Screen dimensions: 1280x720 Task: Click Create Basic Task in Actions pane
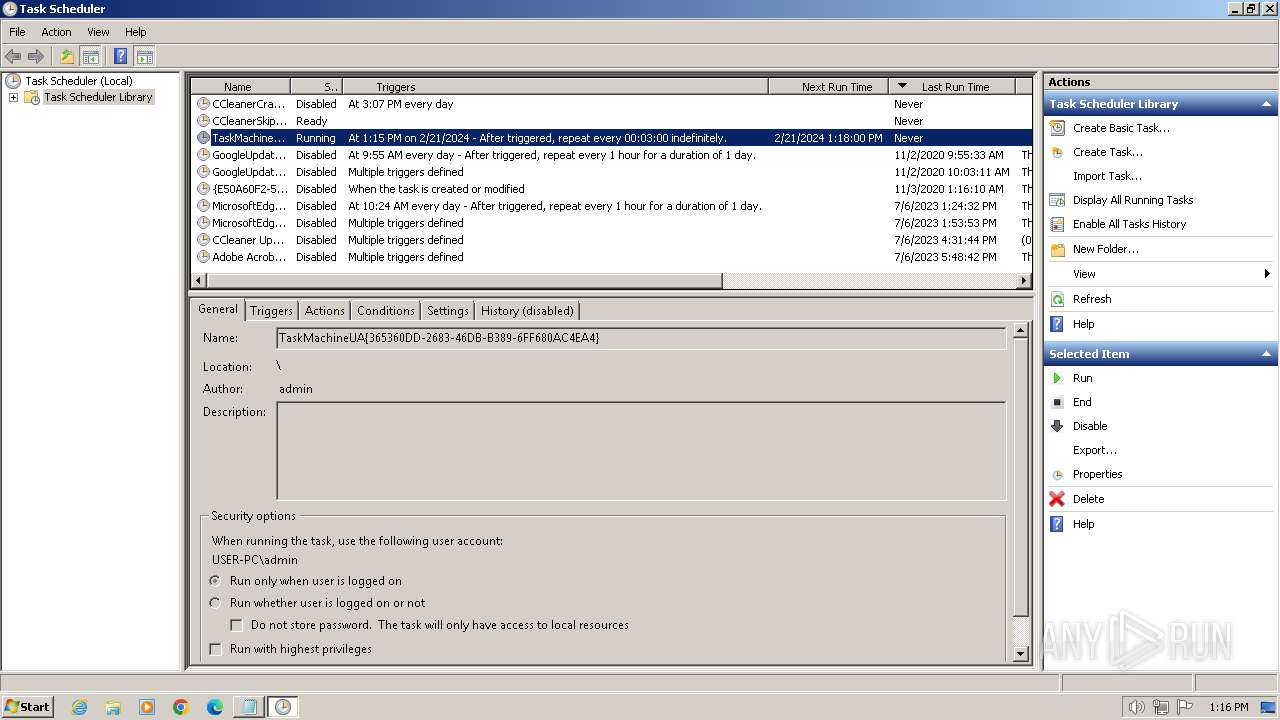click(1120, 128)
